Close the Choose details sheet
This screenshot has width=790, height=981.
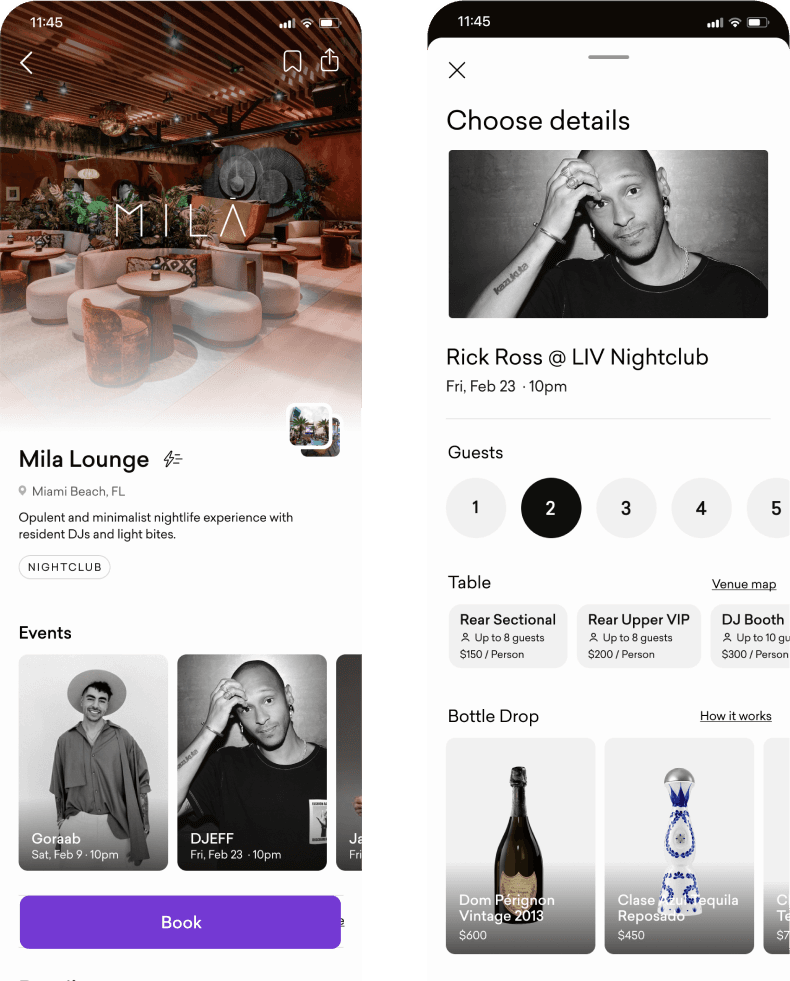pos(457,70)
